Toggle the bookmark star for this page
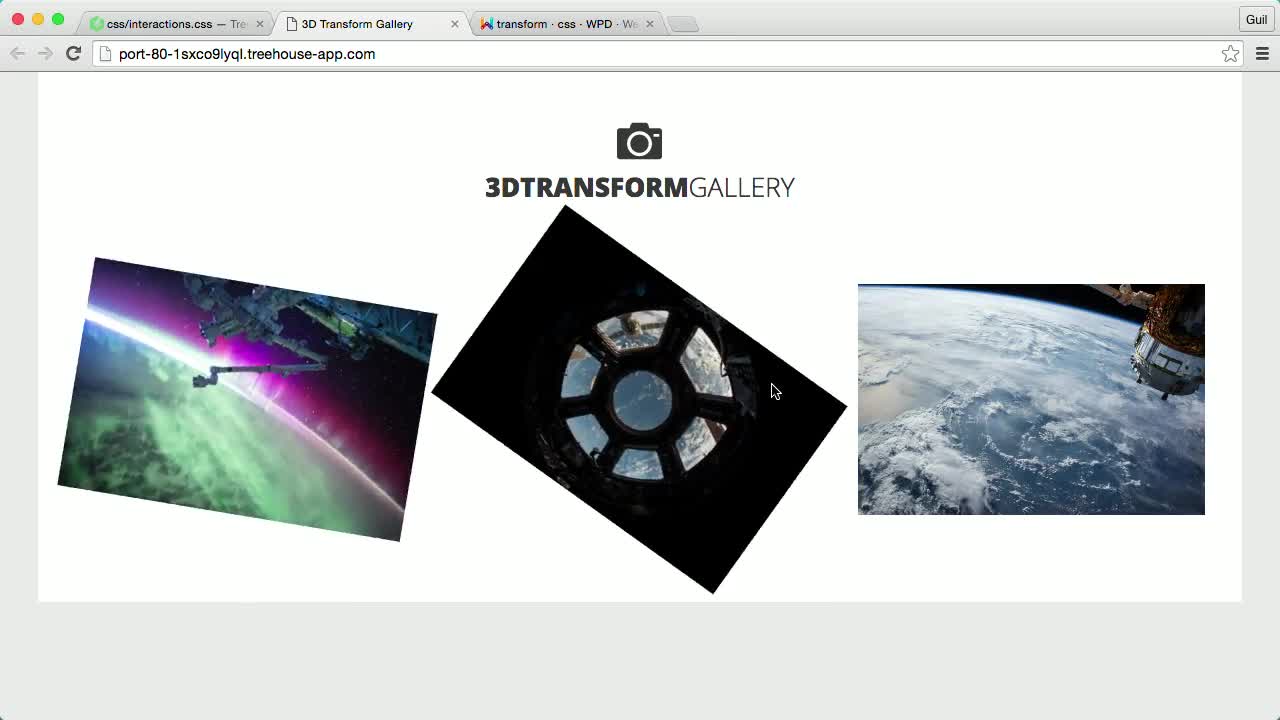1280x720 pixels. 1230,54
